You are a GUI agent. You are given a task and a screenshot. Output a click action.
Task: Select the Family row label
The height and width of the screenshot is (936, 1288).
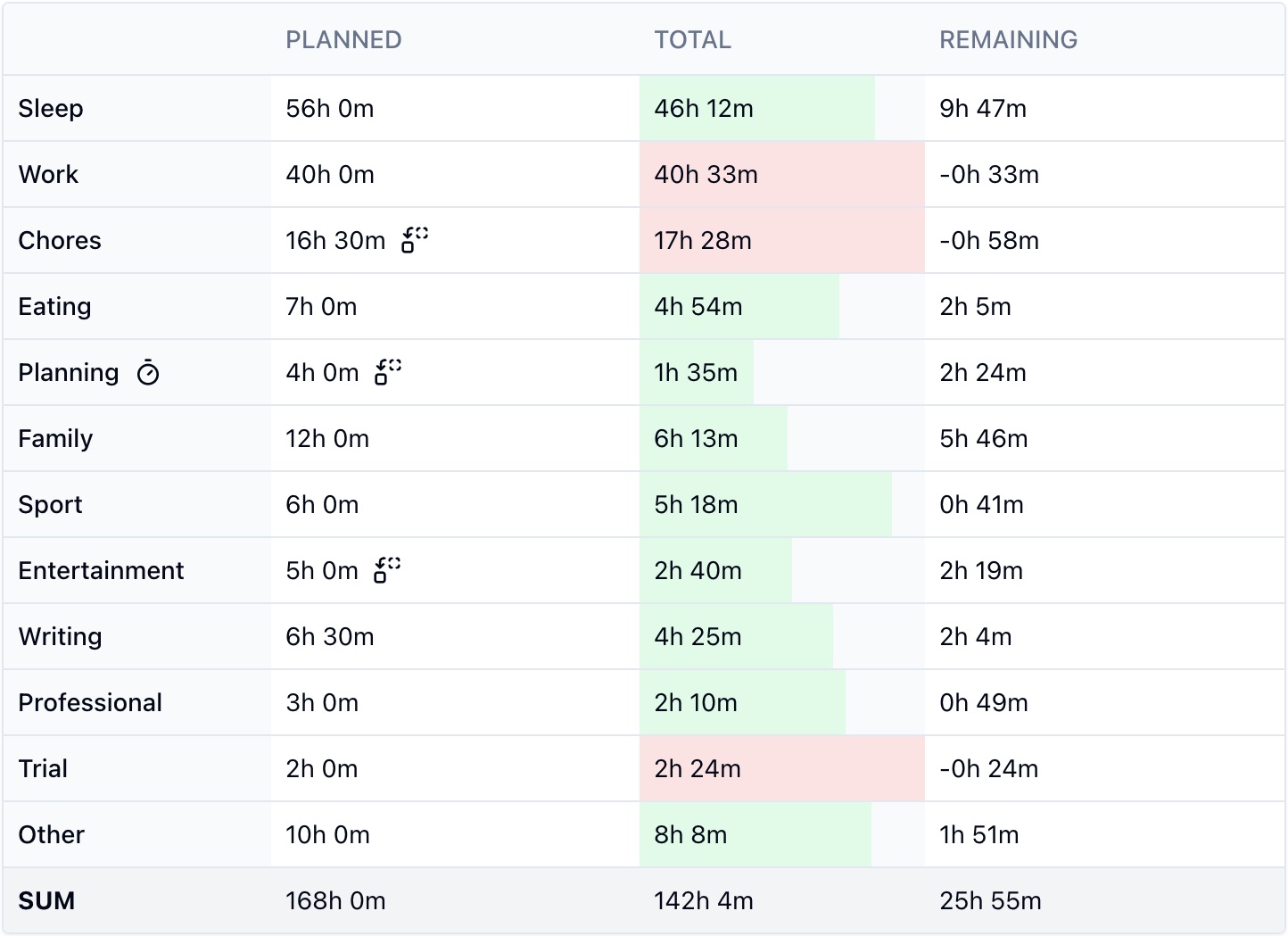[x=55, y=438]
